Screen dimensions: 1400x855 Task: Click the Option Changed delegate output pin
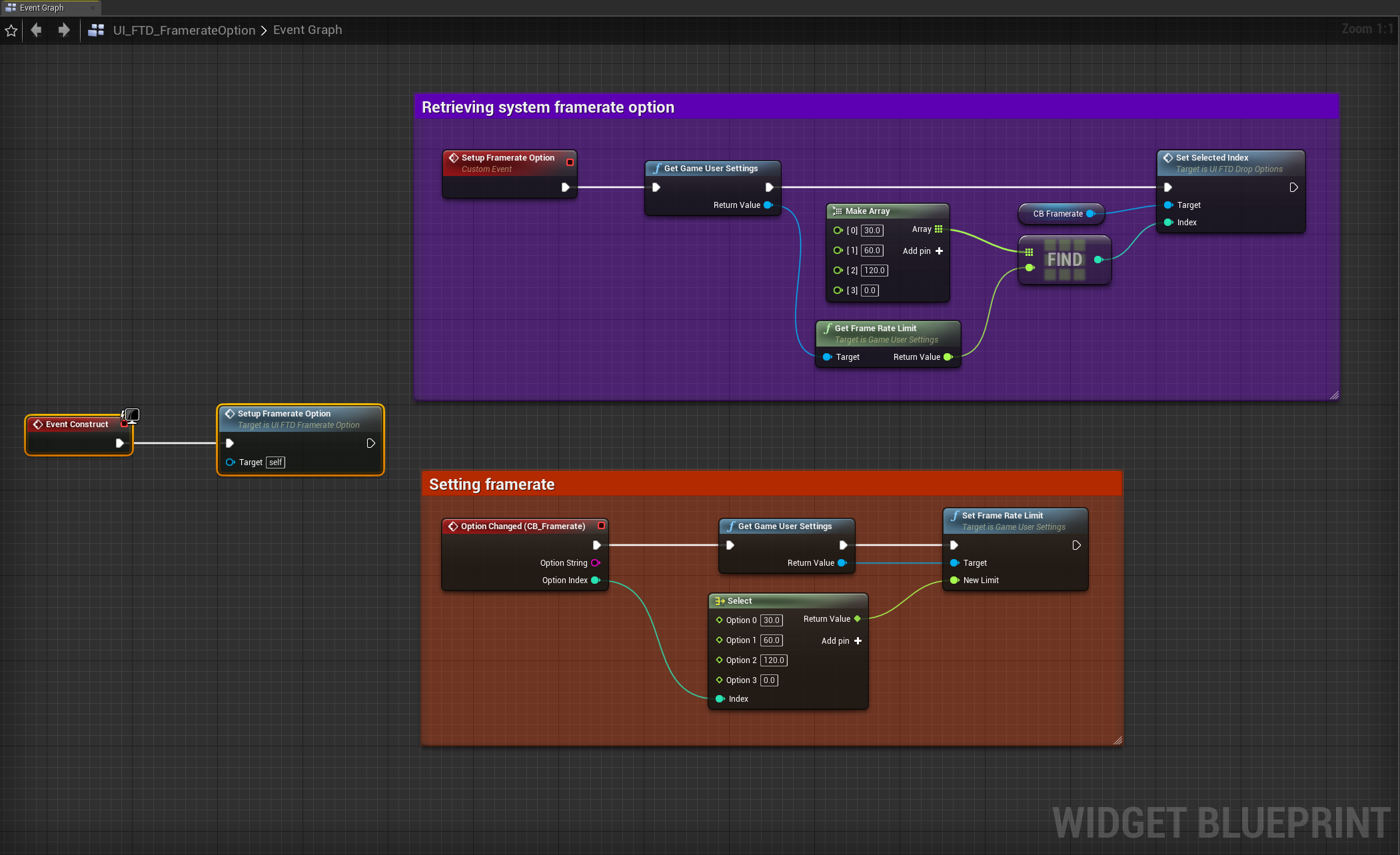coord(601,526)
